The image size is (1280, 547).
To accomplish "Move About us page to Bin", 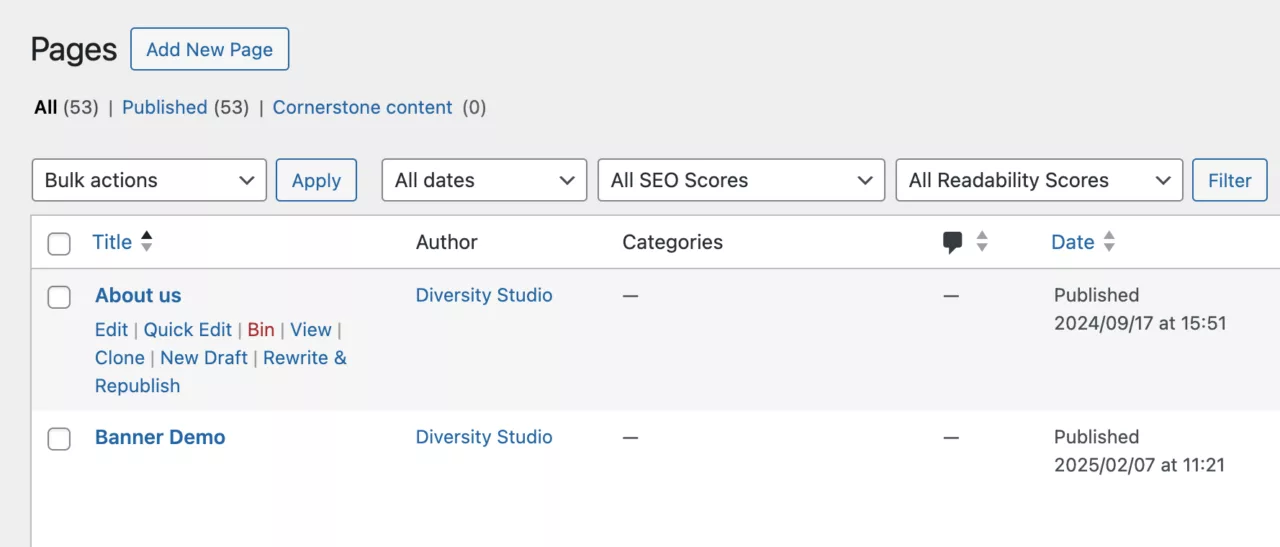I will pos(260,329).
